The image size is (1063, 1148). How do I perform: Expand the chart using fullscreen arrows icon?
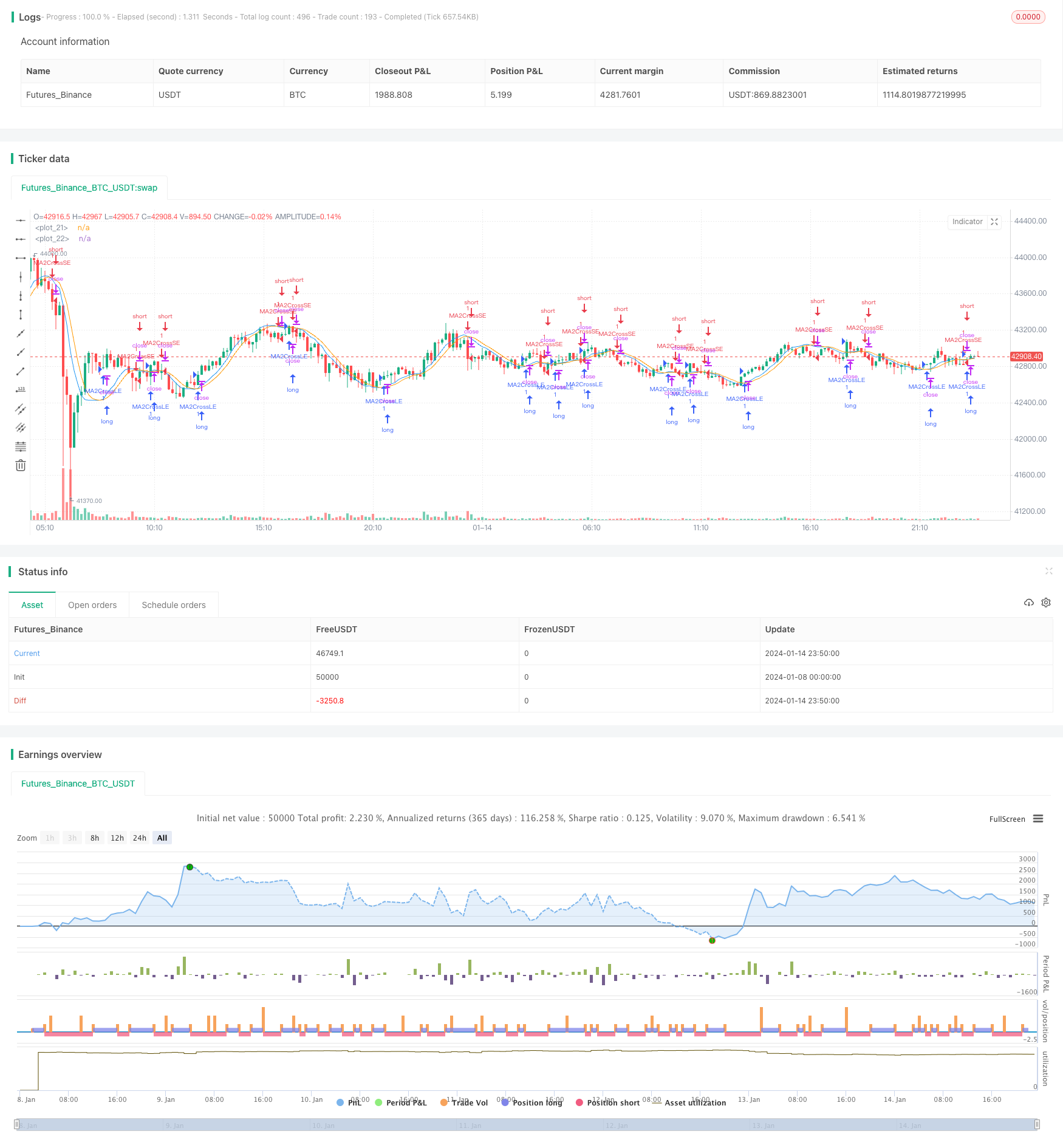[x=994, y=222]
